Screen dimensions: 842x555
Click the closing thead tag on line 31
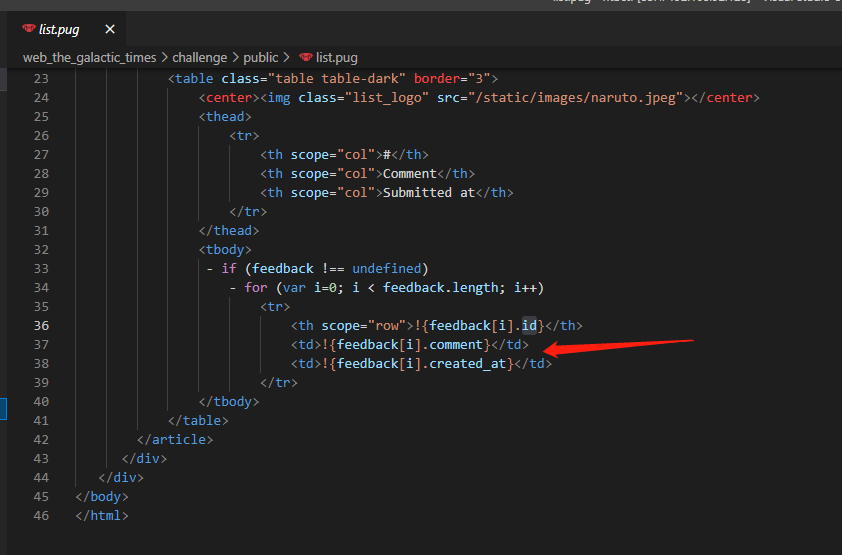pyautogui.click(x=229, y=231)
